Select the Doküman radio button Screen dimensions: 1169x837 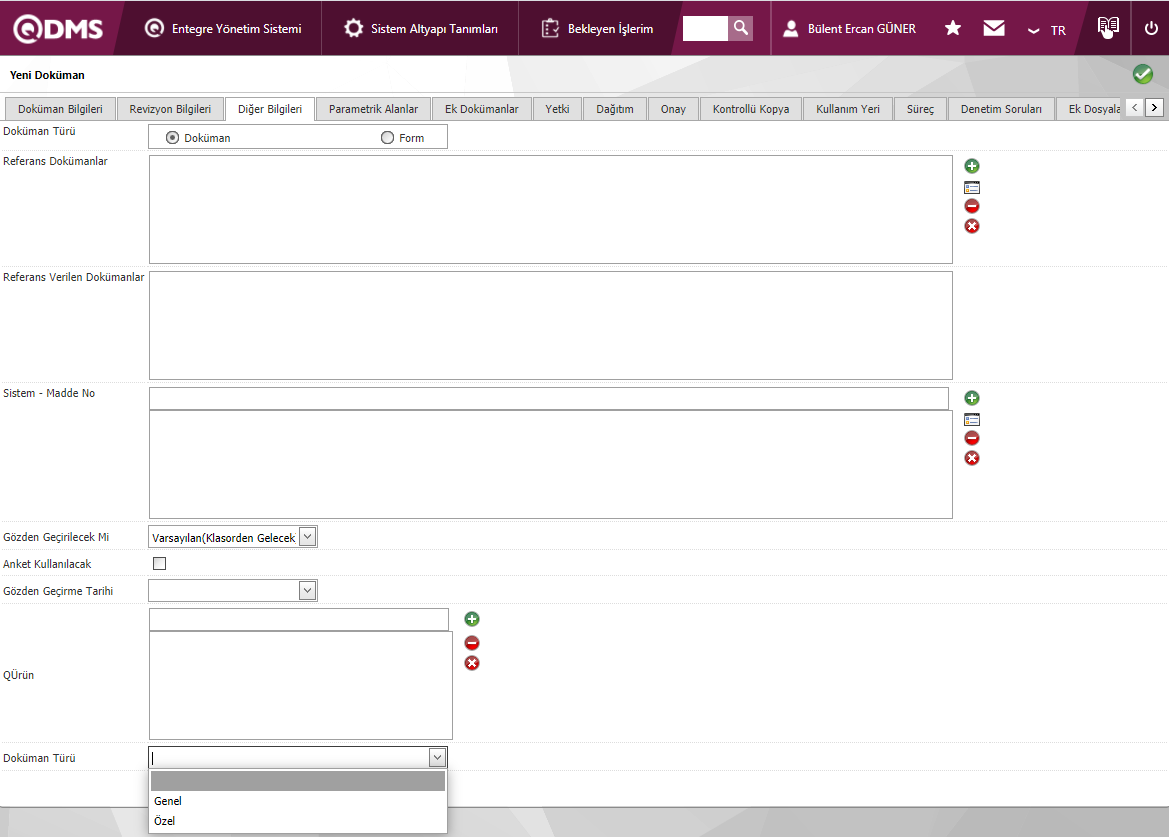(x=173, y=138)
